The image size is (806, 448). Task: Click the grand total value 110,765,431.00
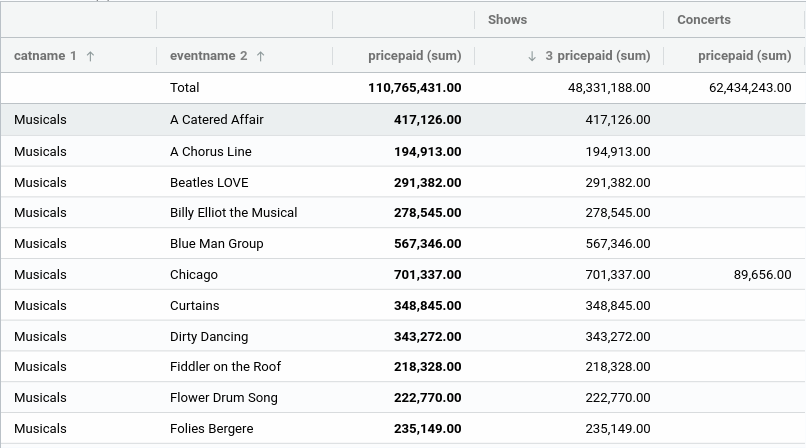(414, 88)
